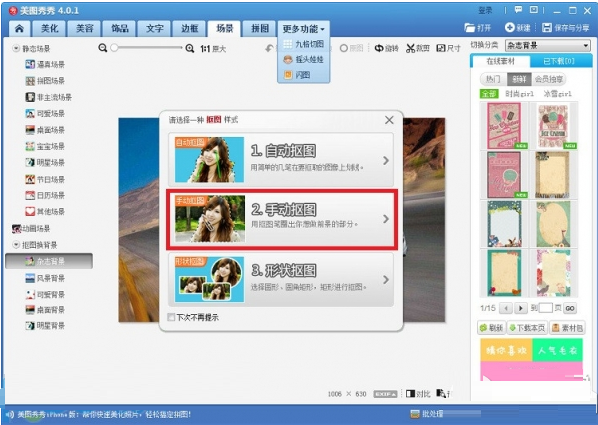Select the 裁剪 crop scissors tool
The image size is (598, 425).
410,48
